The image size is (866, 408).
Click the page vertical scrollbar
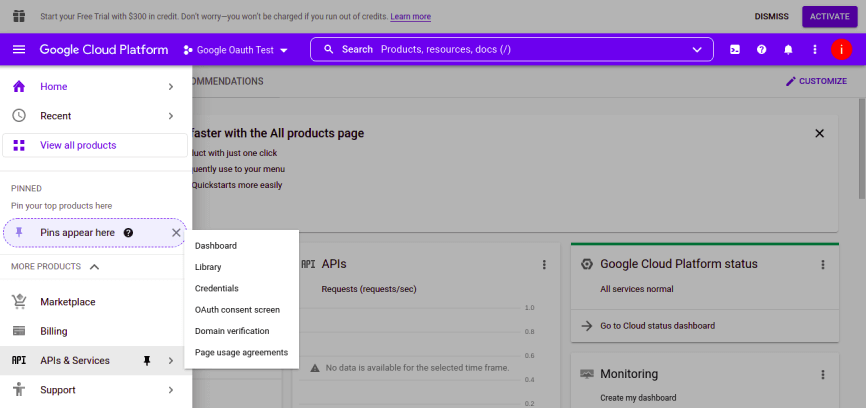click(862, 149)
